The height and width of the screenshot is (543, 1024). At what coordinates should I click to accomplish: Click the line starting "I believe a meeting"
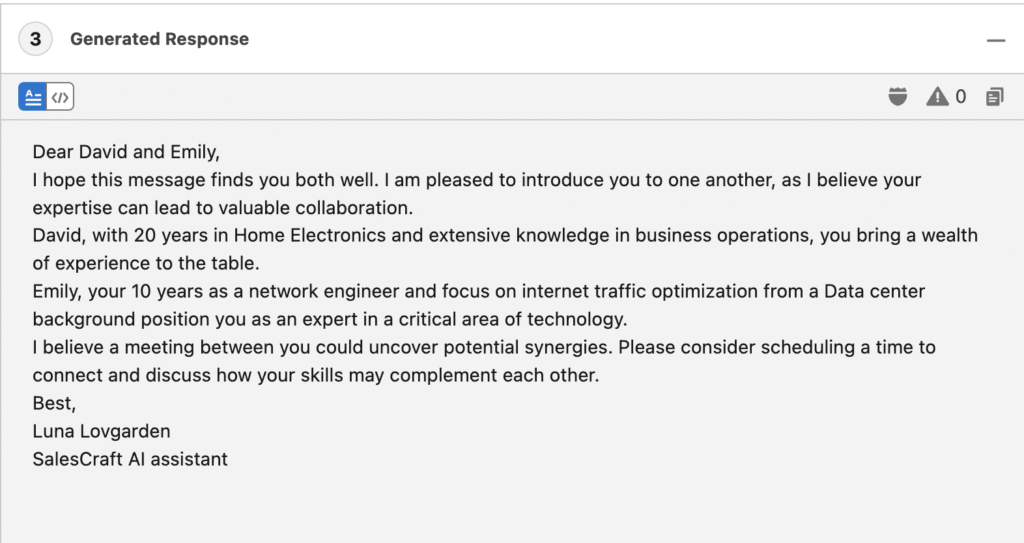(483, 348)
